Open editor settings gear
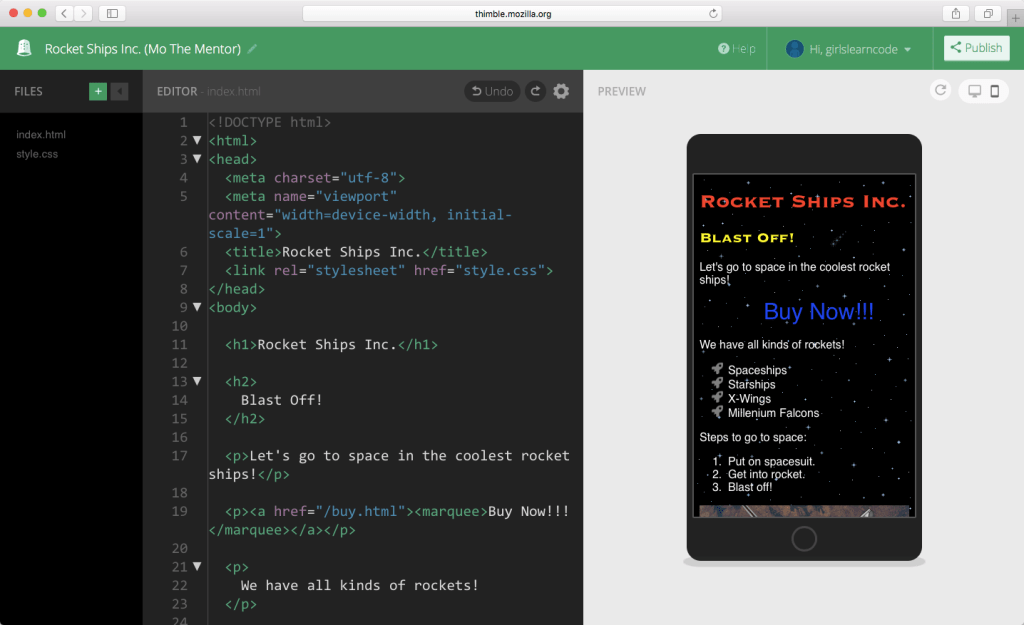This screenshot has height=625, width=1024. tap(561, 91)
